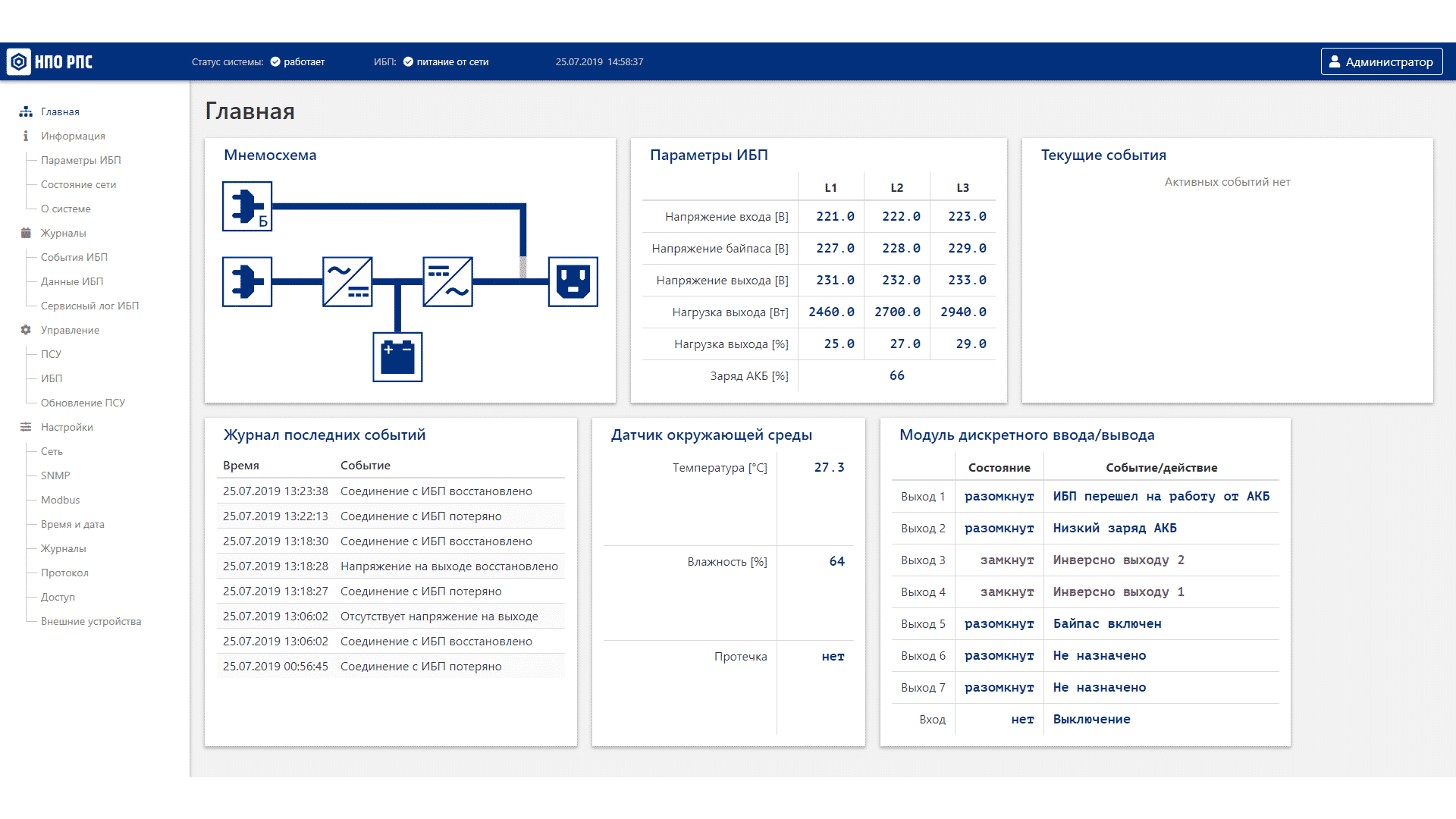Screen dimensions: 1456x819
Task: Click the Управление gear icon
Action: 26,330
